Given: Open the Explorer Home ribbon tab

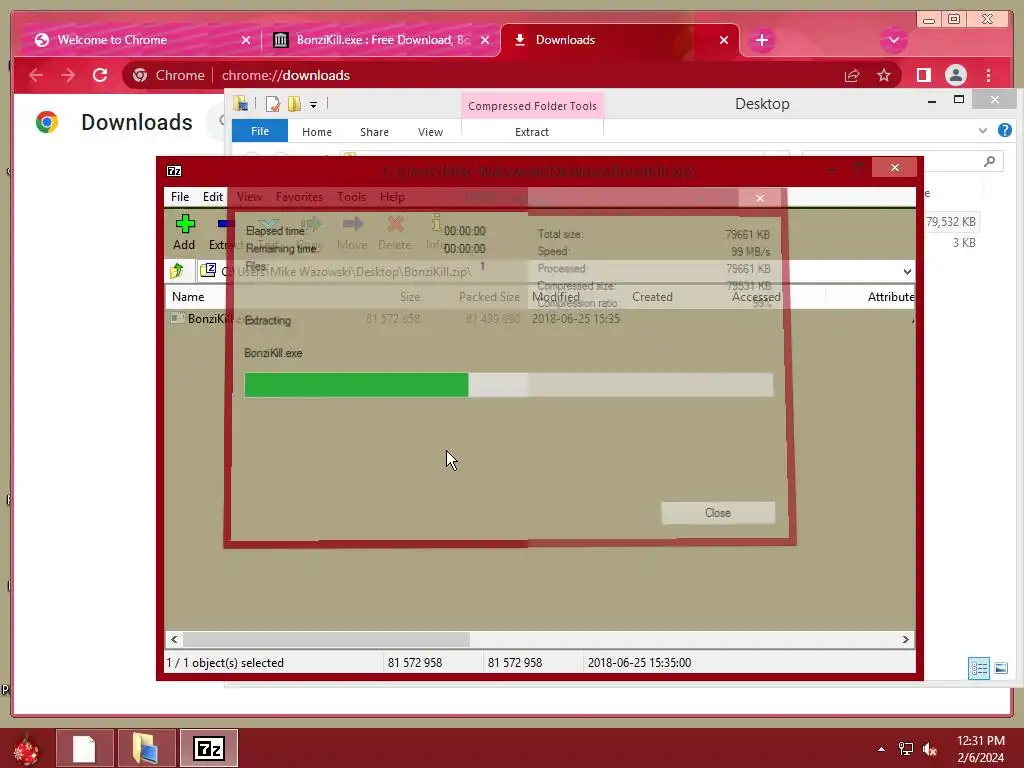Looking at the screenshot, I should pyautogui.click(x=317, y=132).
